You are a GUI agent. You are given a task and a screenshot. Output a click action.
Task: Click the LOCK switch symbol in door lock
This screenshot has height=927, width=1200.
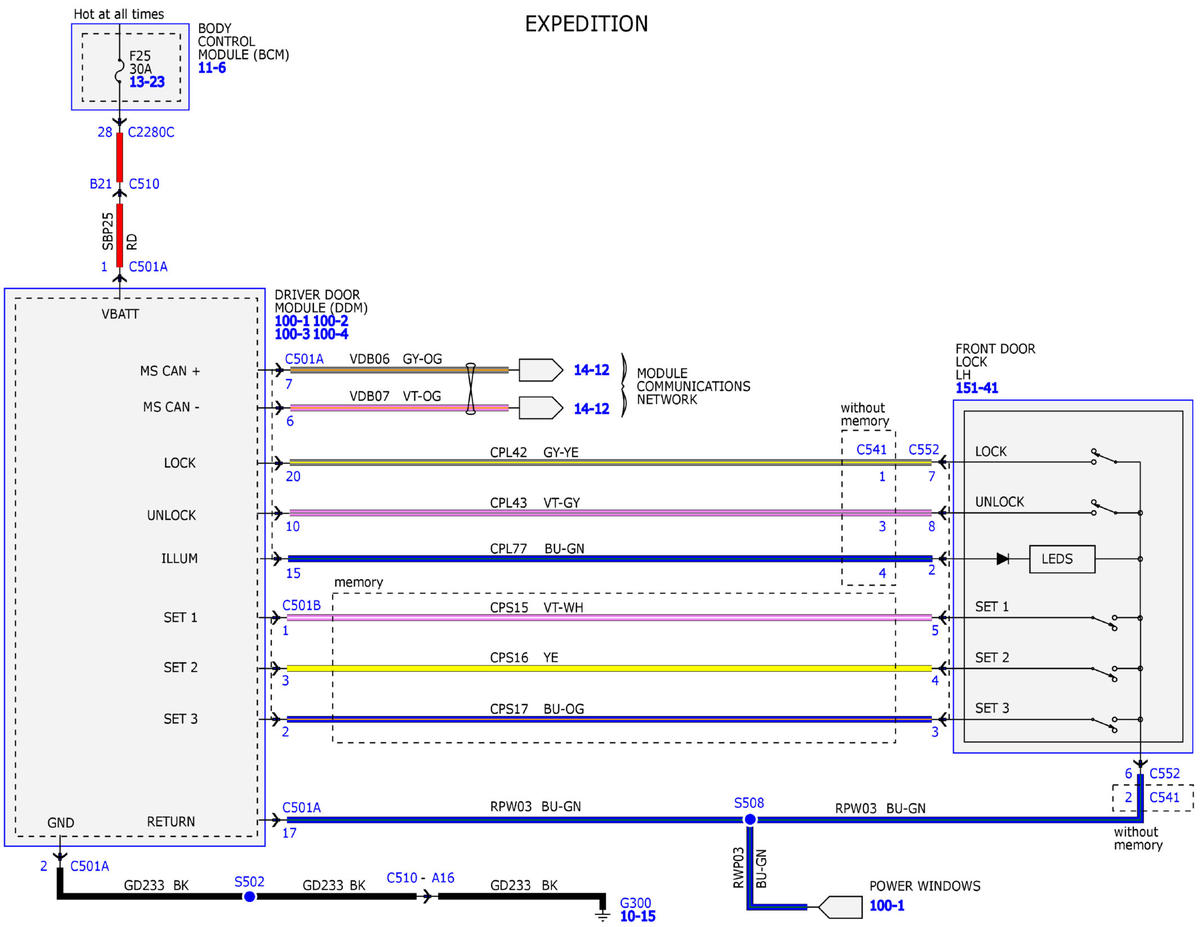(1104, 458)
